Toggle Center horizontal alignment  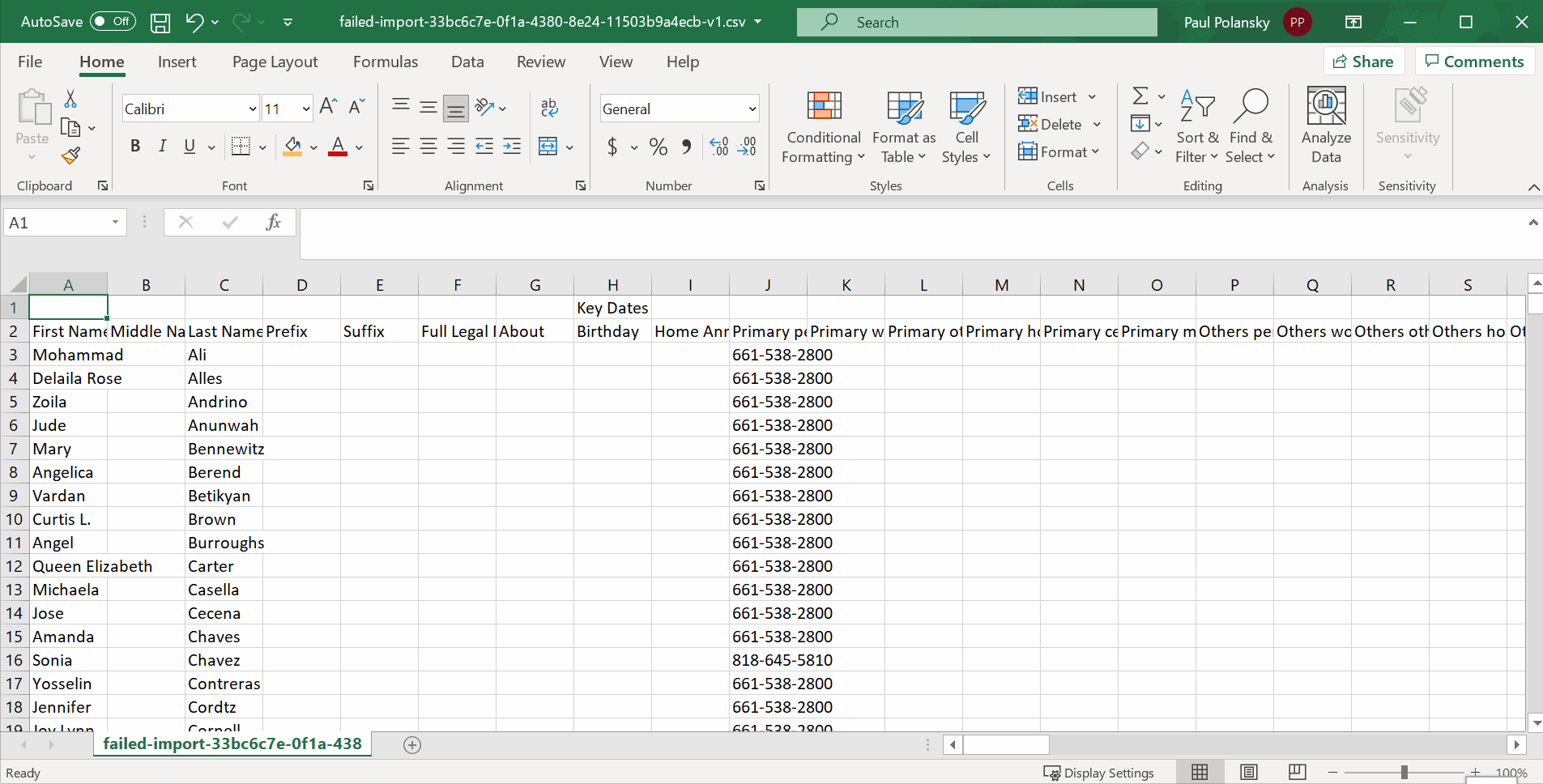point(428,147)
